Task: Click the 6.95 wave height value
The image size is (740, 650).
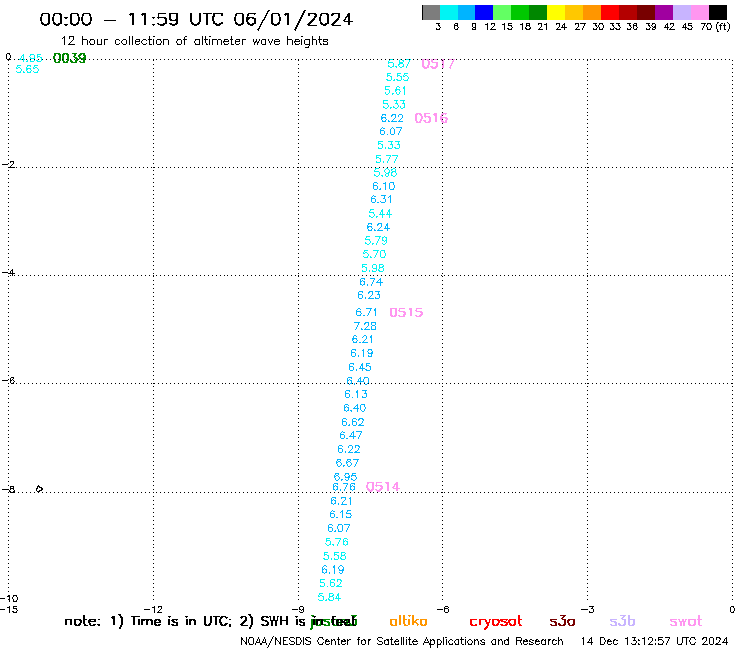Action: (345, 477)
